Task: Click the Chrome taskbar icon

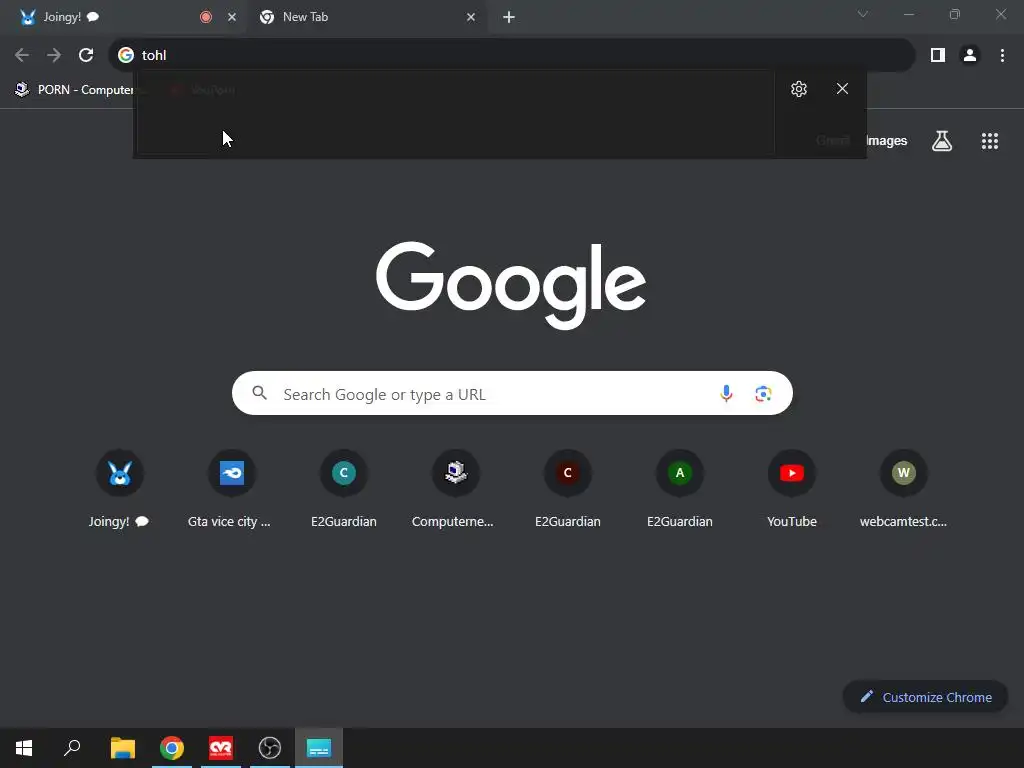Action: click(x=172, y=748)
